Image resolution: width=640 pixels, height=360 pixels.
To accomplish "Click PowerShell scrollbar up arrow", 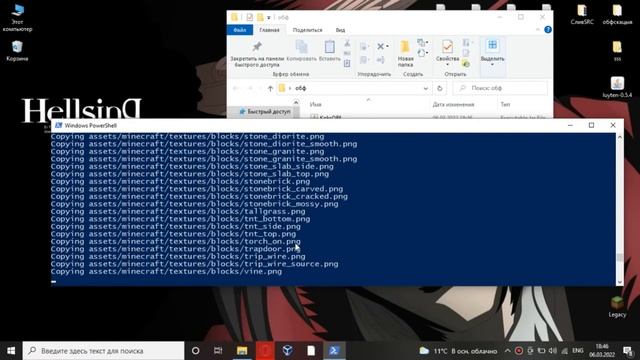I will coord(620,137).
